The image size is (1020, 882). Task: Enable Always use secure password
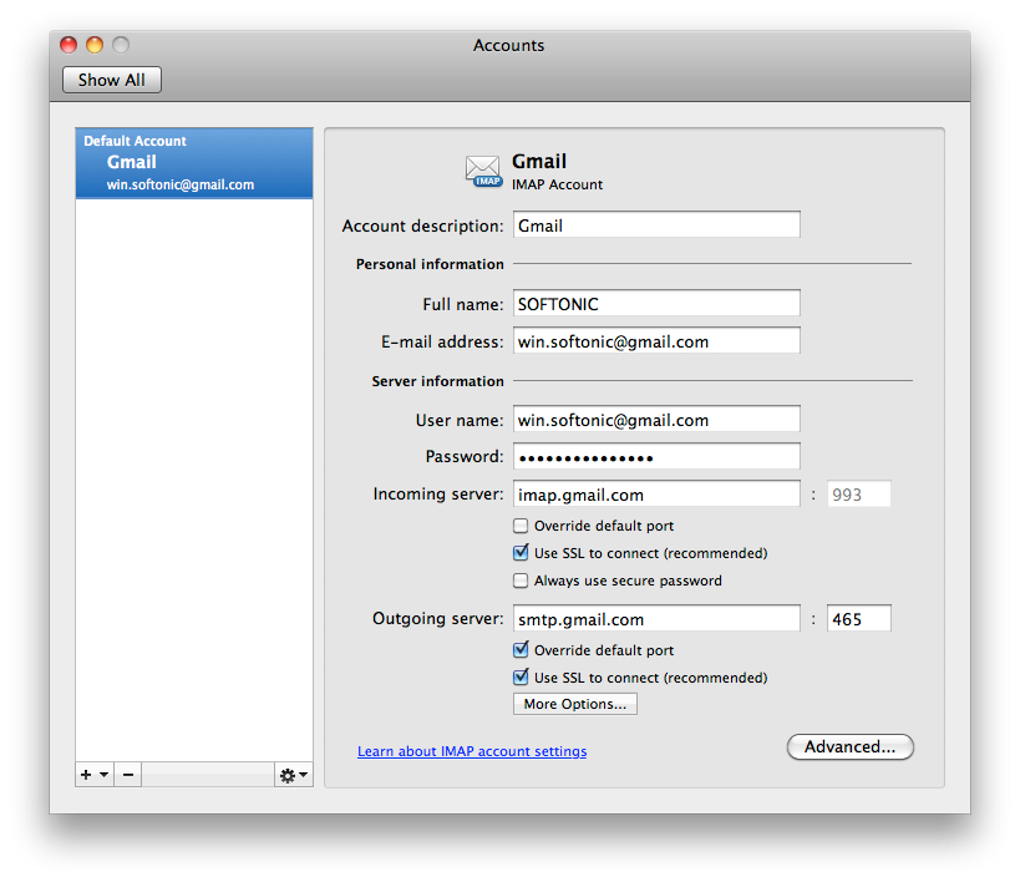coord(520,580)
